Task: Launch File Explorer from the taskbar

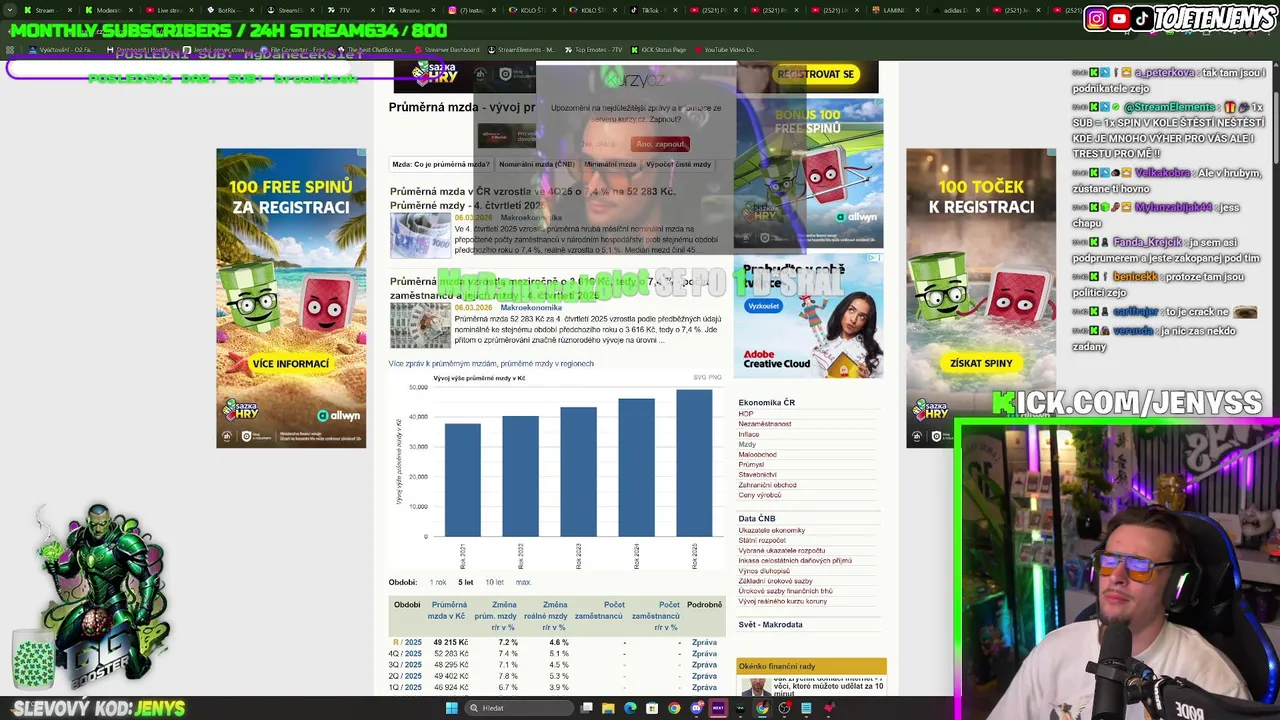Action: [608, 708]
